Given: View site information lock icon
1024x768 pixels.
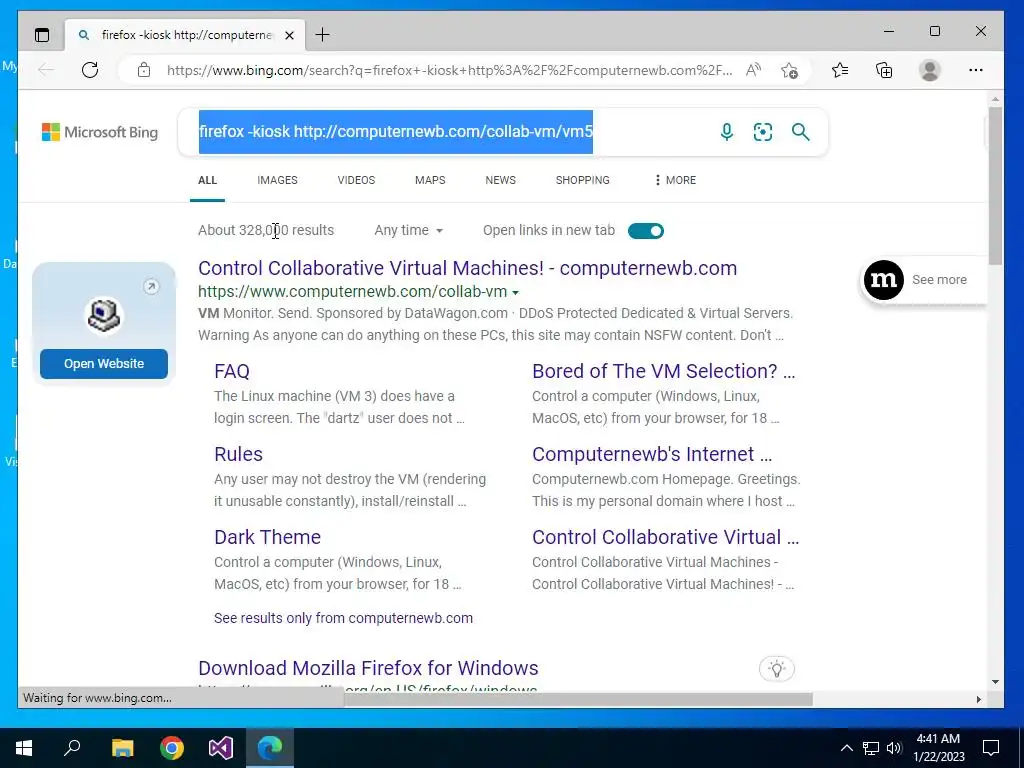Looking at the screenshot, I should click(144, 70).
